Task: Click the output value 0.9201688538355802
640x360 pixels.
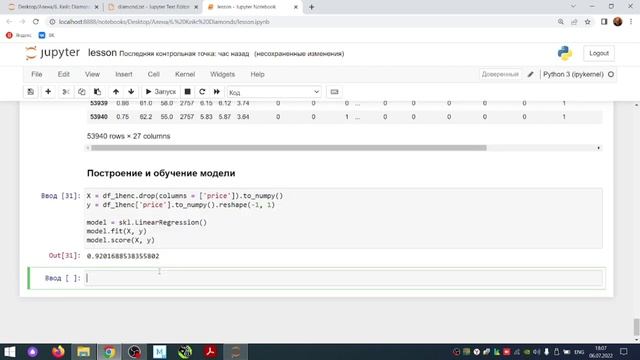Action: 123,256
